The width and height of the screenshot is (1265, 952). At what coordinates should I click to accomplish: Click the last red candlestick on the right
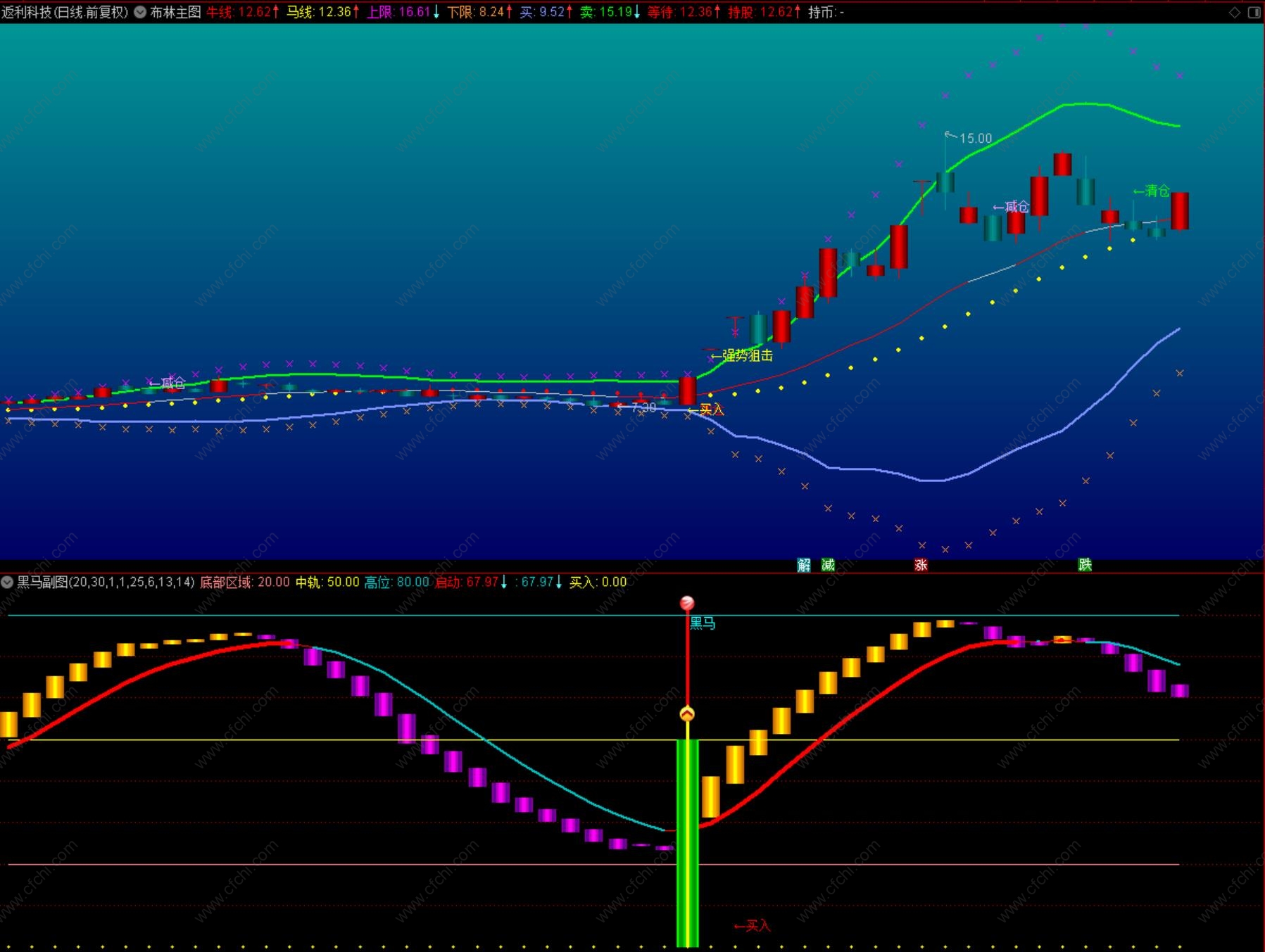click(x=1180, y=211)
